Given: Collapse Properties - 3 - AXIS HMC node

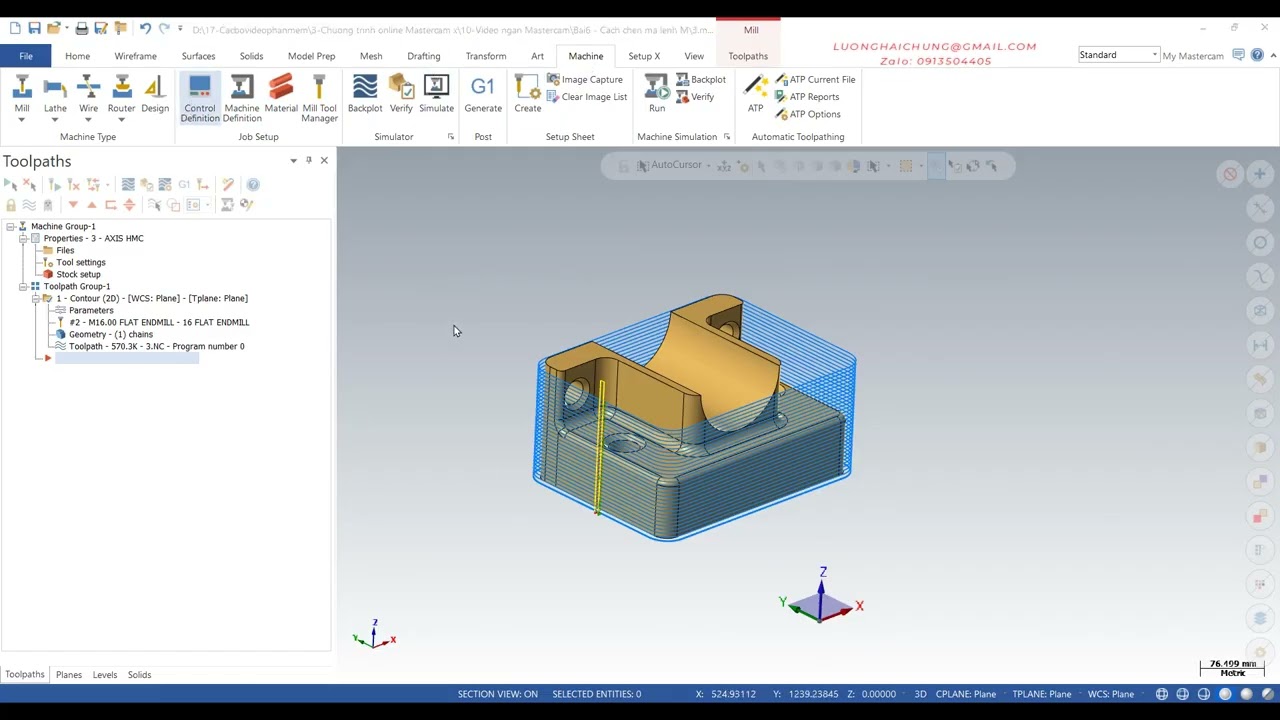Looking at the screenshot, I should tap(23, 239).
